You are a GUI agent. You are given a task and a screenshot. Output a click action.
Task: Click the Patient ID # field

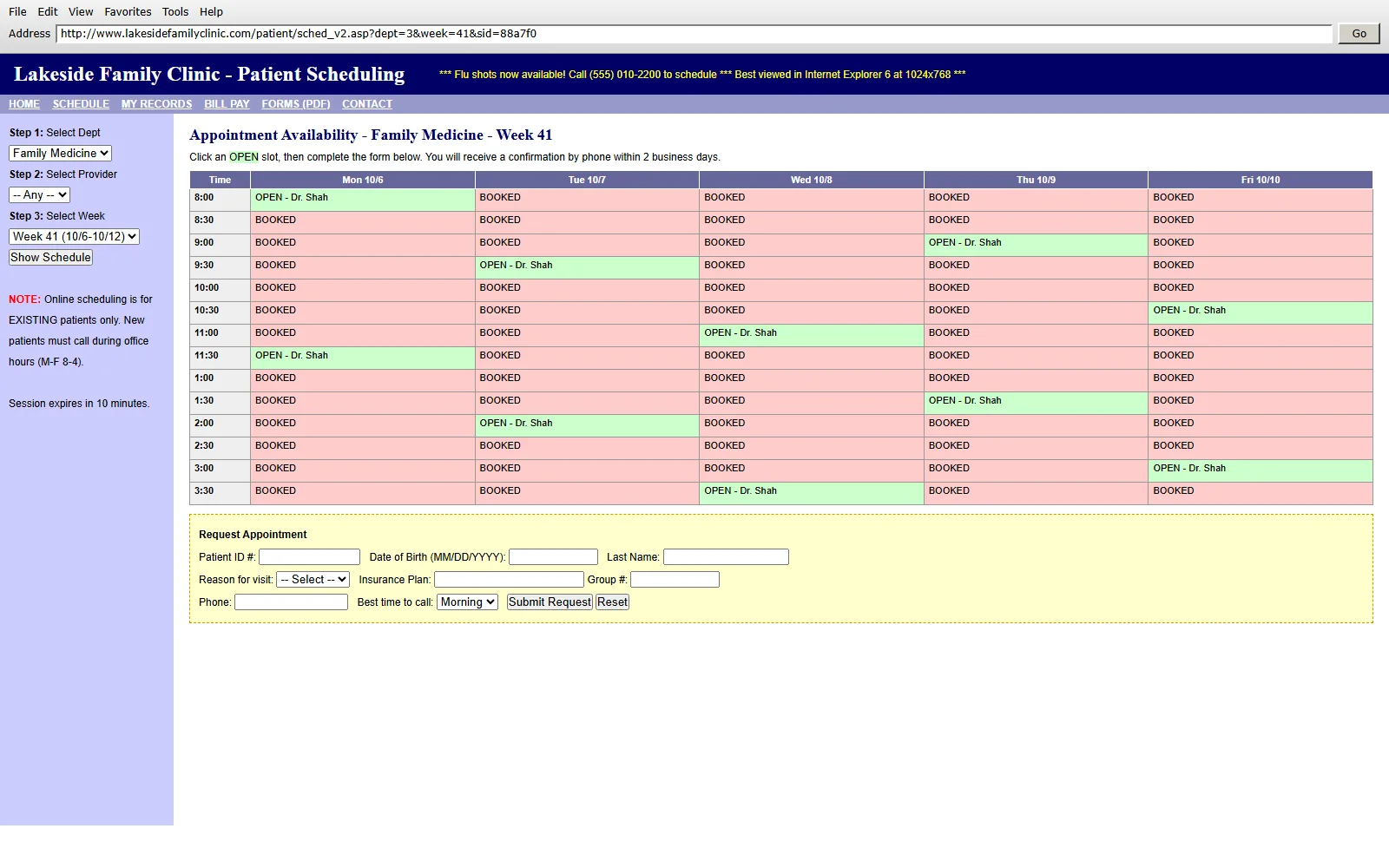tap(309, 557)
